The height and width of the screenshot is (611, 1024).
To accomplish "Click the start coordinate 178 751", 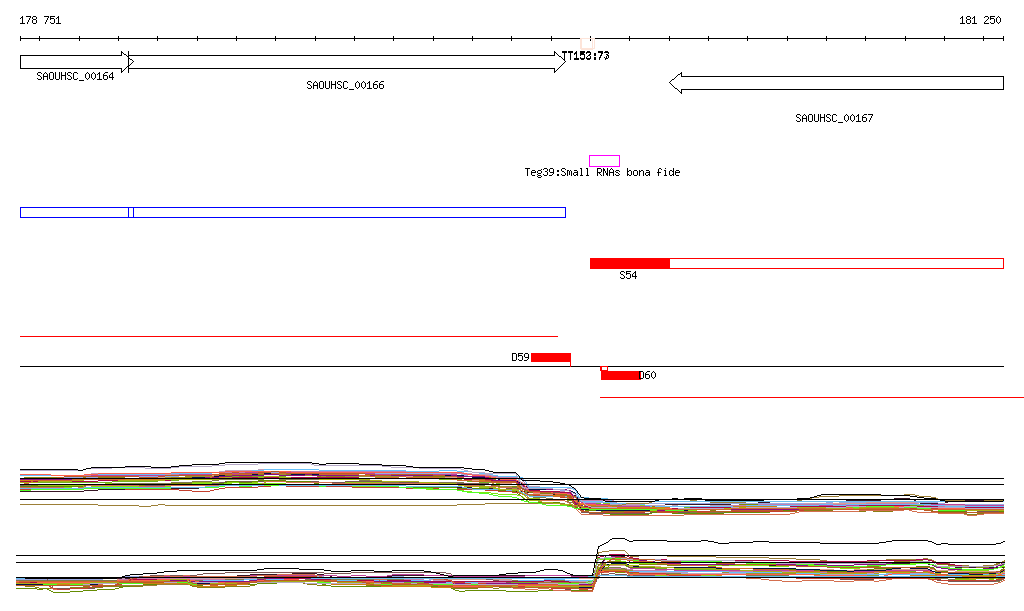I will 40,20.
